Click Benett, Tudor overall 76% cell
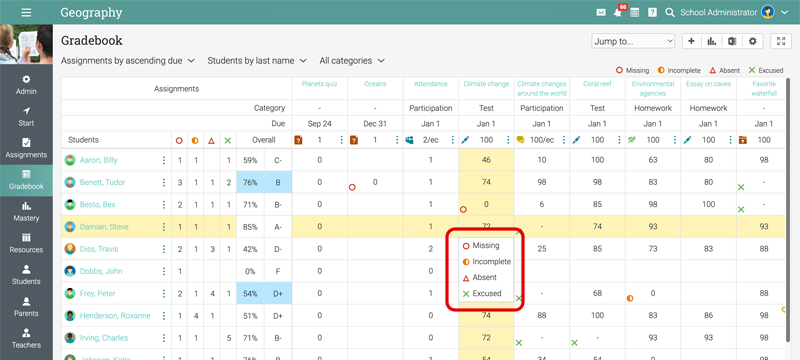The width and height of the screenshot is (800, 360). tap(250, 182)
